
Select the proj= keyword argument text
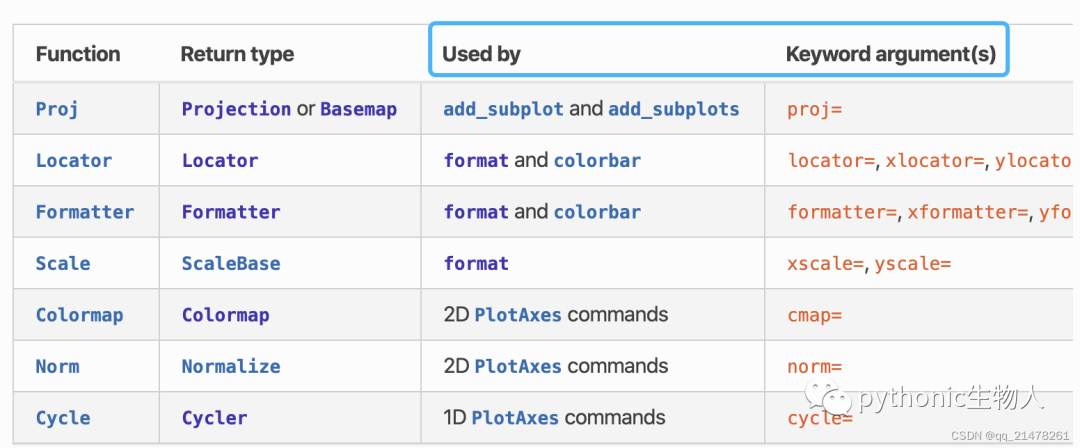pyautogui.click(x=815, y=110)
